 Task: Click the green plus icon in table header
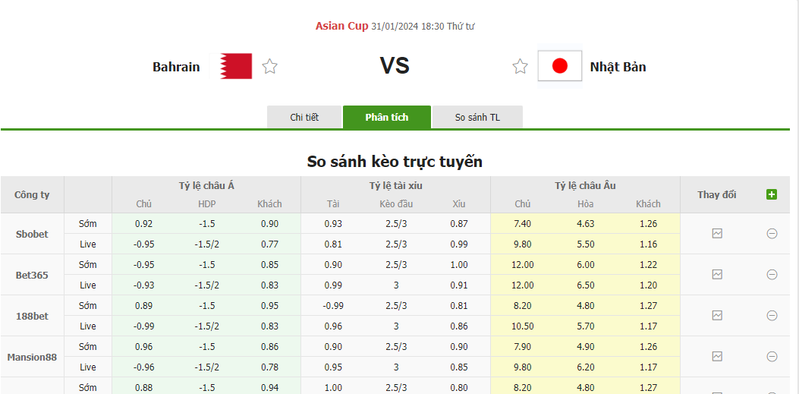tap(771, 194)
